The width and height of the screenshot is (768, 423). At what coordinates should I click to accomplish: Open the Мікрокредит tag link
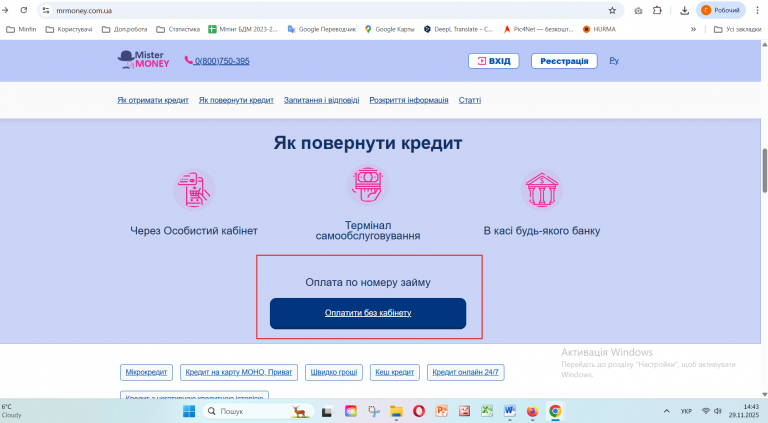(146, 372)
